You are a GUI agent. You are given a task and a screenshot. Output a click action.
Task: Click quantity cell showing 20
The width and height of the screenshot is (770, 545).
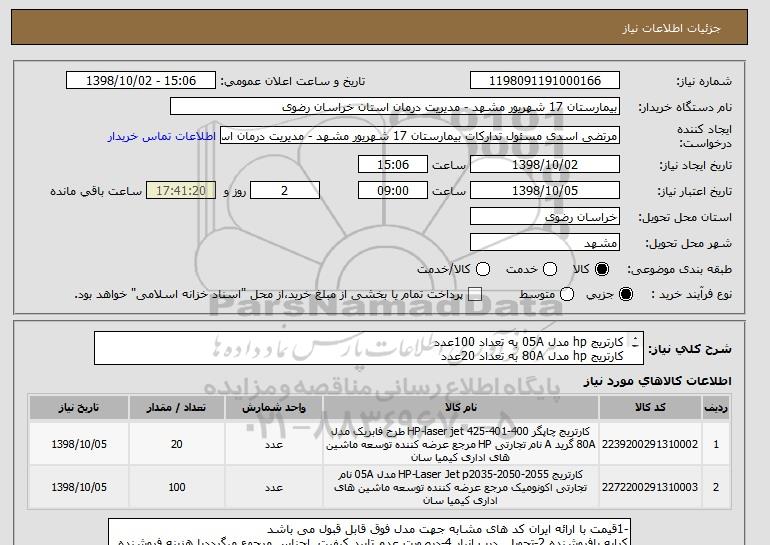(x=176, y=444)
